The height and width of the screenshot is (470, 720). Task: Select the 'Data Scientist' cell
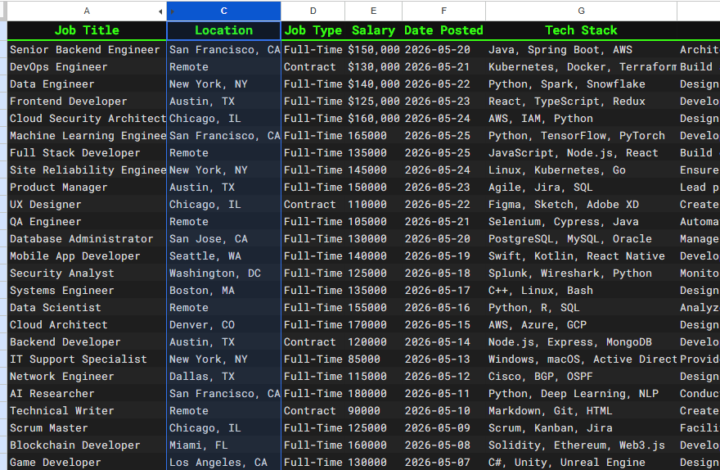tap(87, 308)
